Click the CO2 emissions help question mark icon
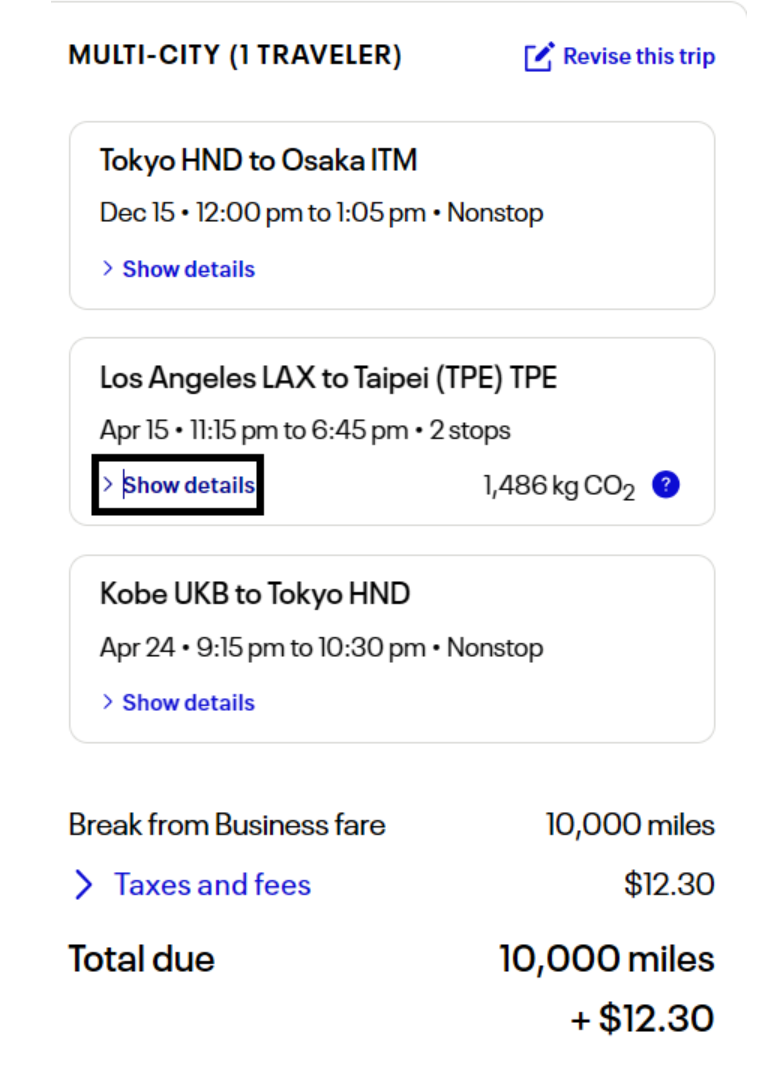The height and width of the screenshot is (1086, 773). [666, 485]
